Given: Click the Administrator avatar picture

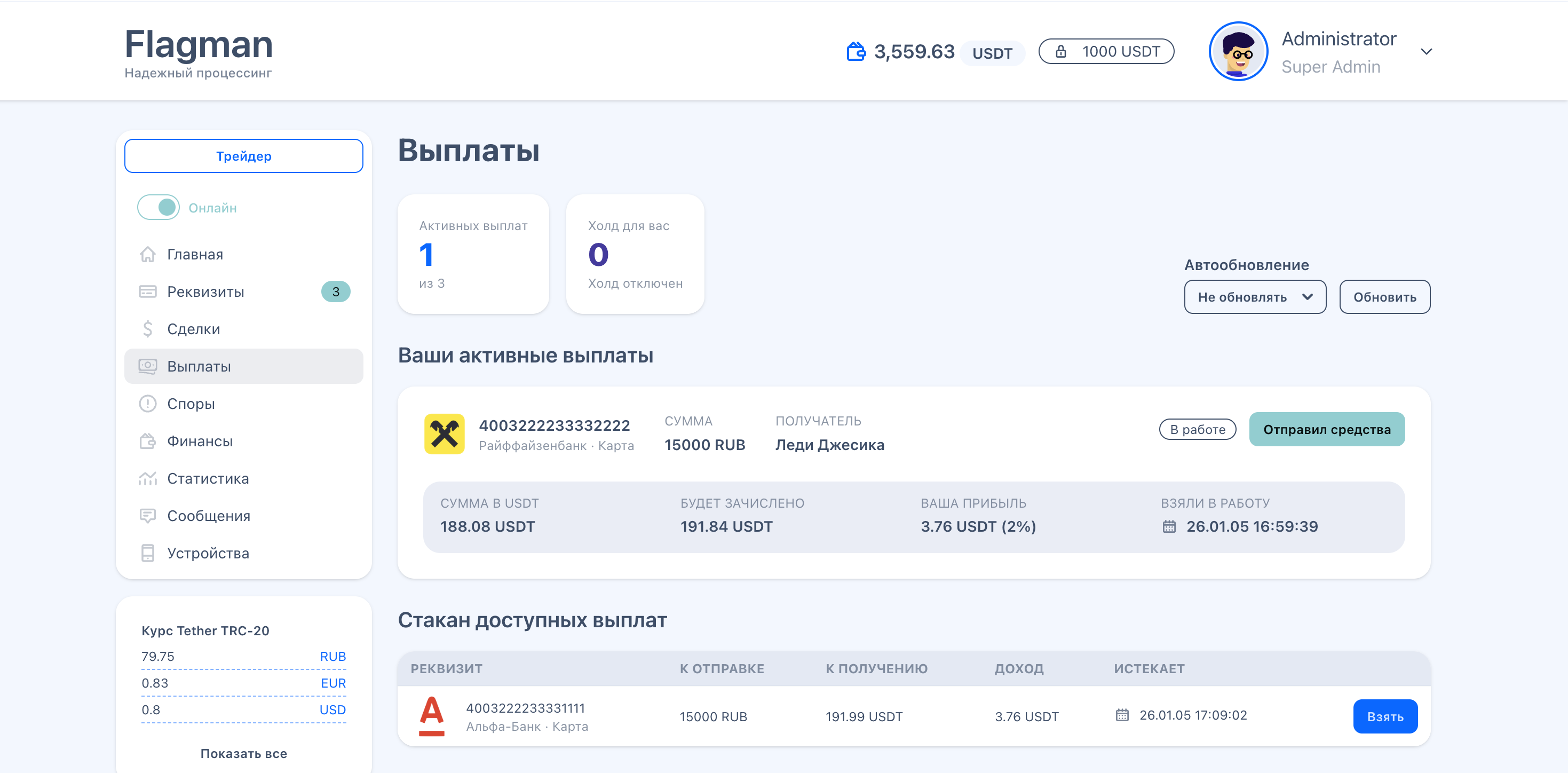Looking at the screenshot, I should click(x=1238, y=52).
